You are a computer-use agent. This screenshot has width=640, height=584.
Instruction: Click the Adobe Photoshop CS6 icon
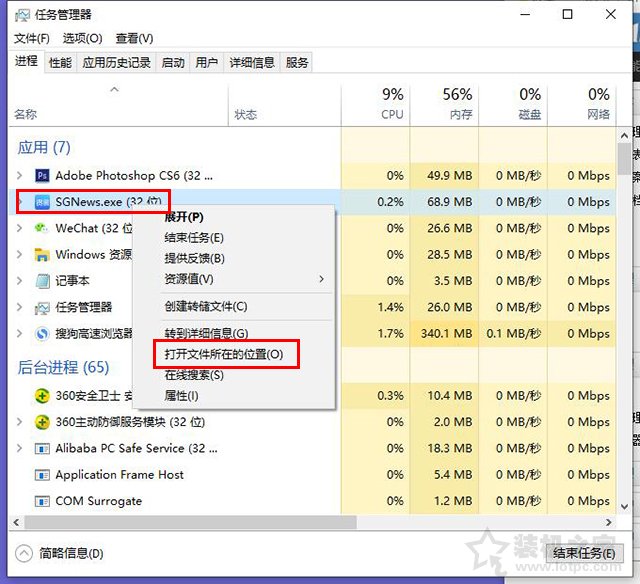tap(42, 176)
